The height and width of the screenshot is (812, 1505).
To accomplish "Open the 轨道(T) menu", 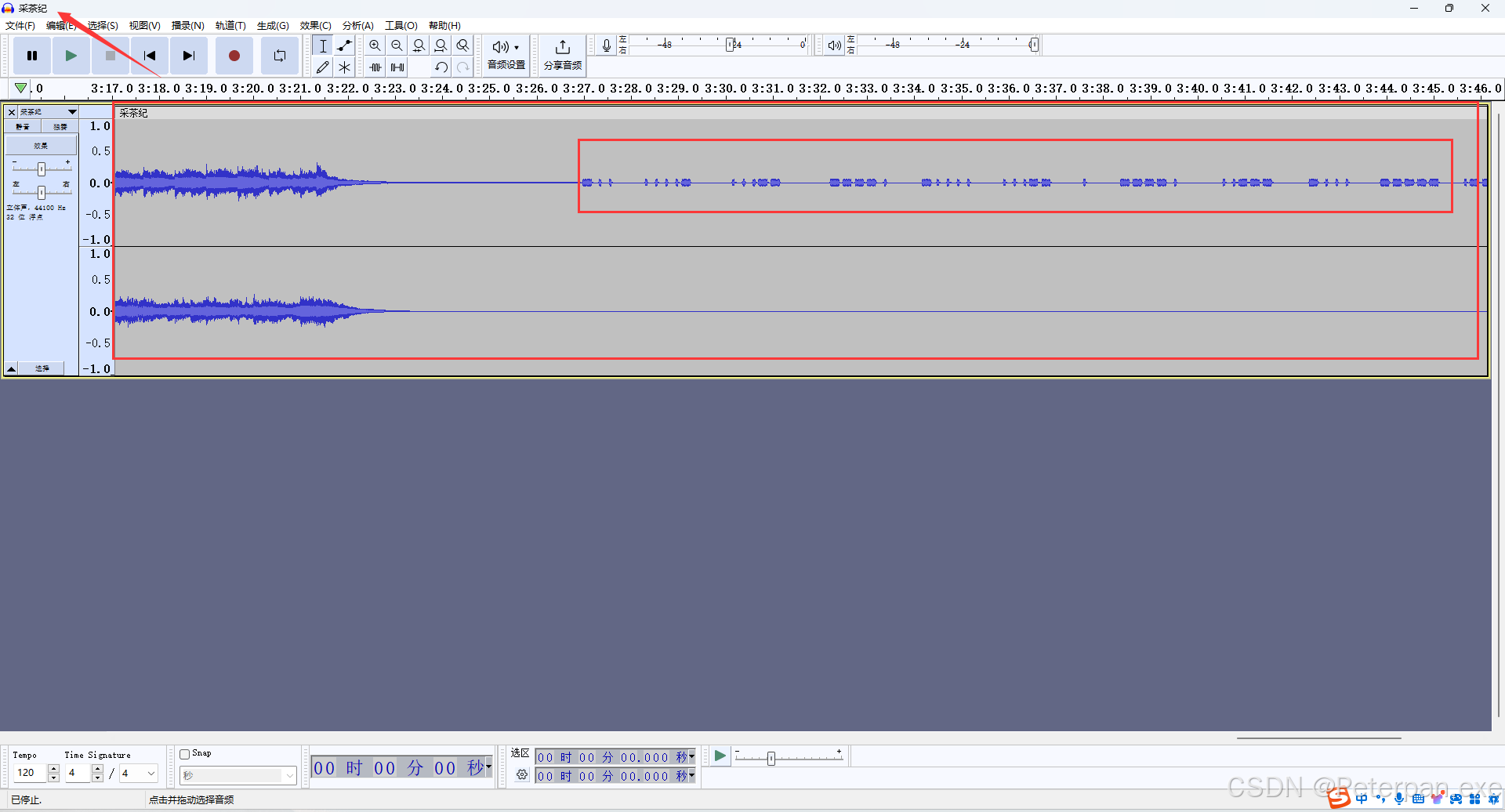I will click(230, 26).
